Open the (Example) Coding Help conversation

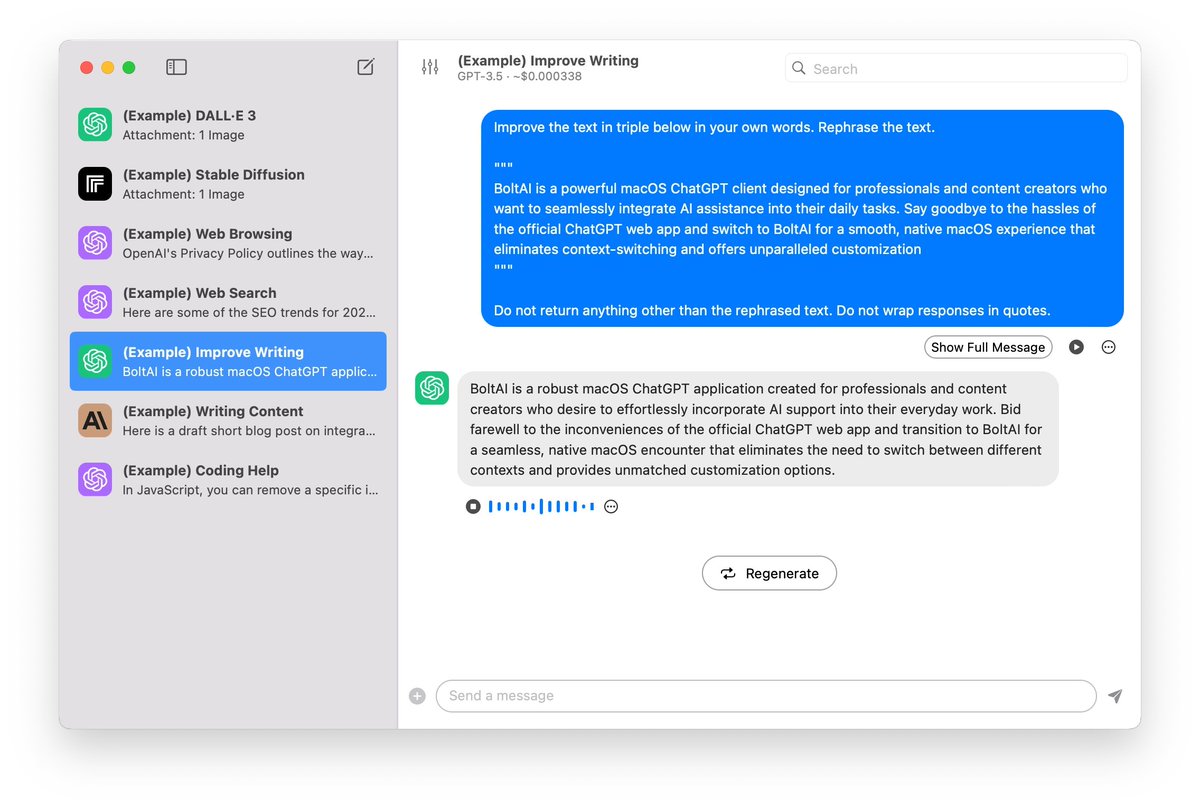(x=228, y=479)
